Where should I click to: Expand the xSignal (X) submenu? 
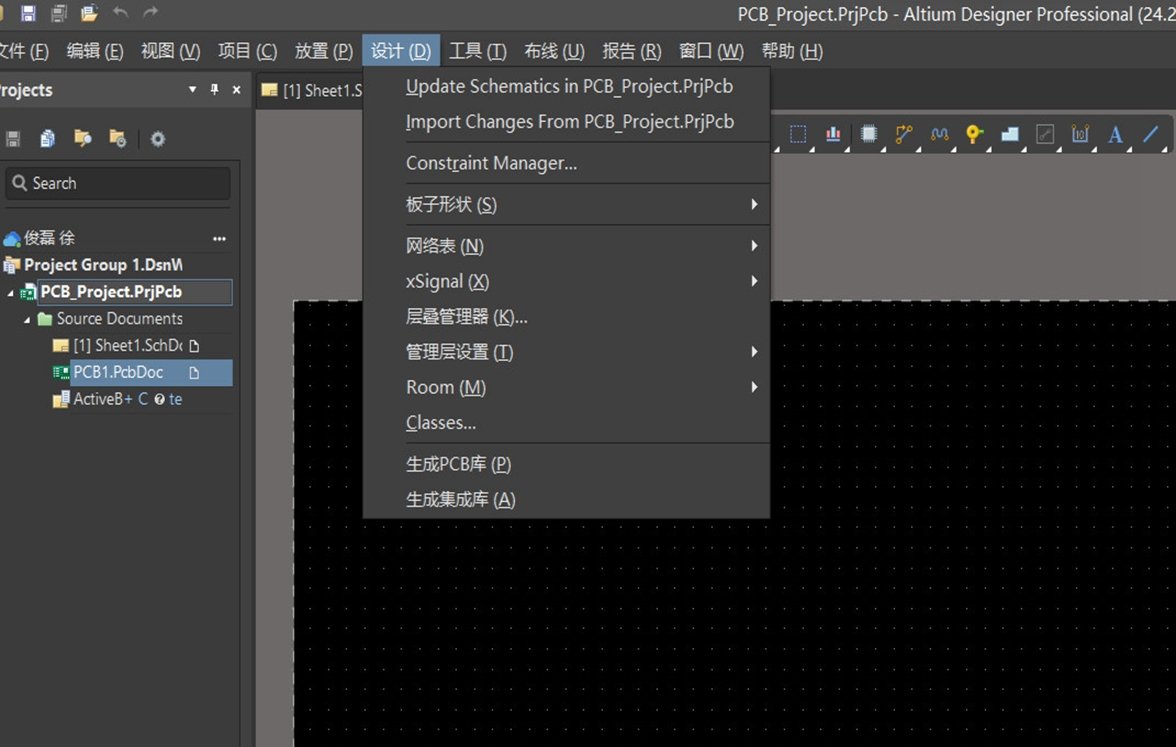pos(567,281)
